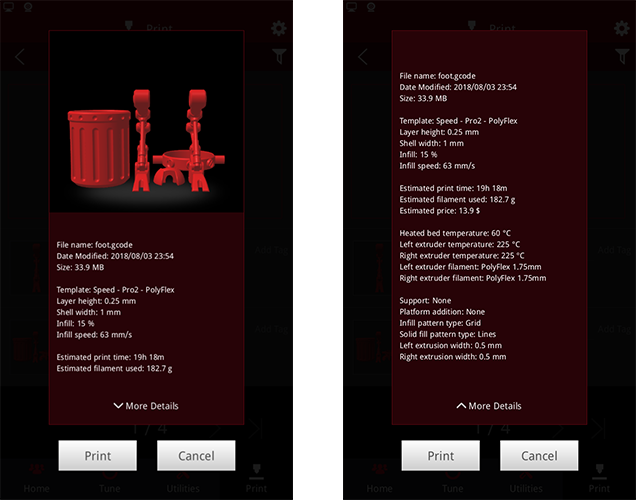
Task: Open the Home tab below the expanded details dialog
Action: pos(380,481)
